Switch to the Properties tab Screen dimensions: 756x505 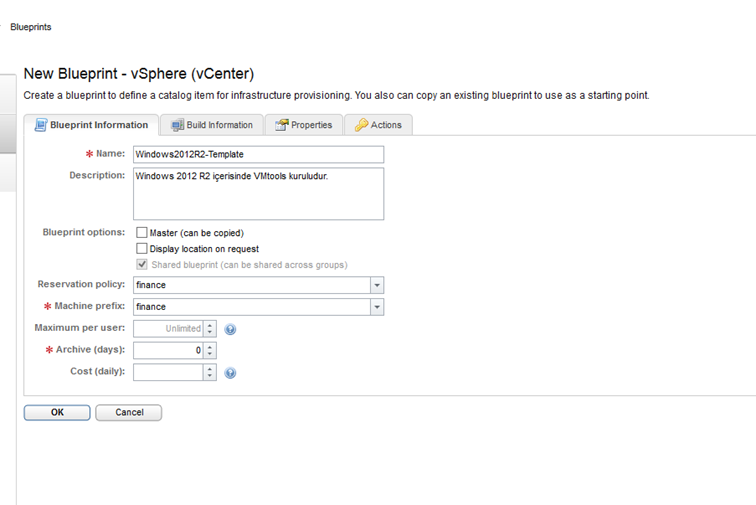304,125
